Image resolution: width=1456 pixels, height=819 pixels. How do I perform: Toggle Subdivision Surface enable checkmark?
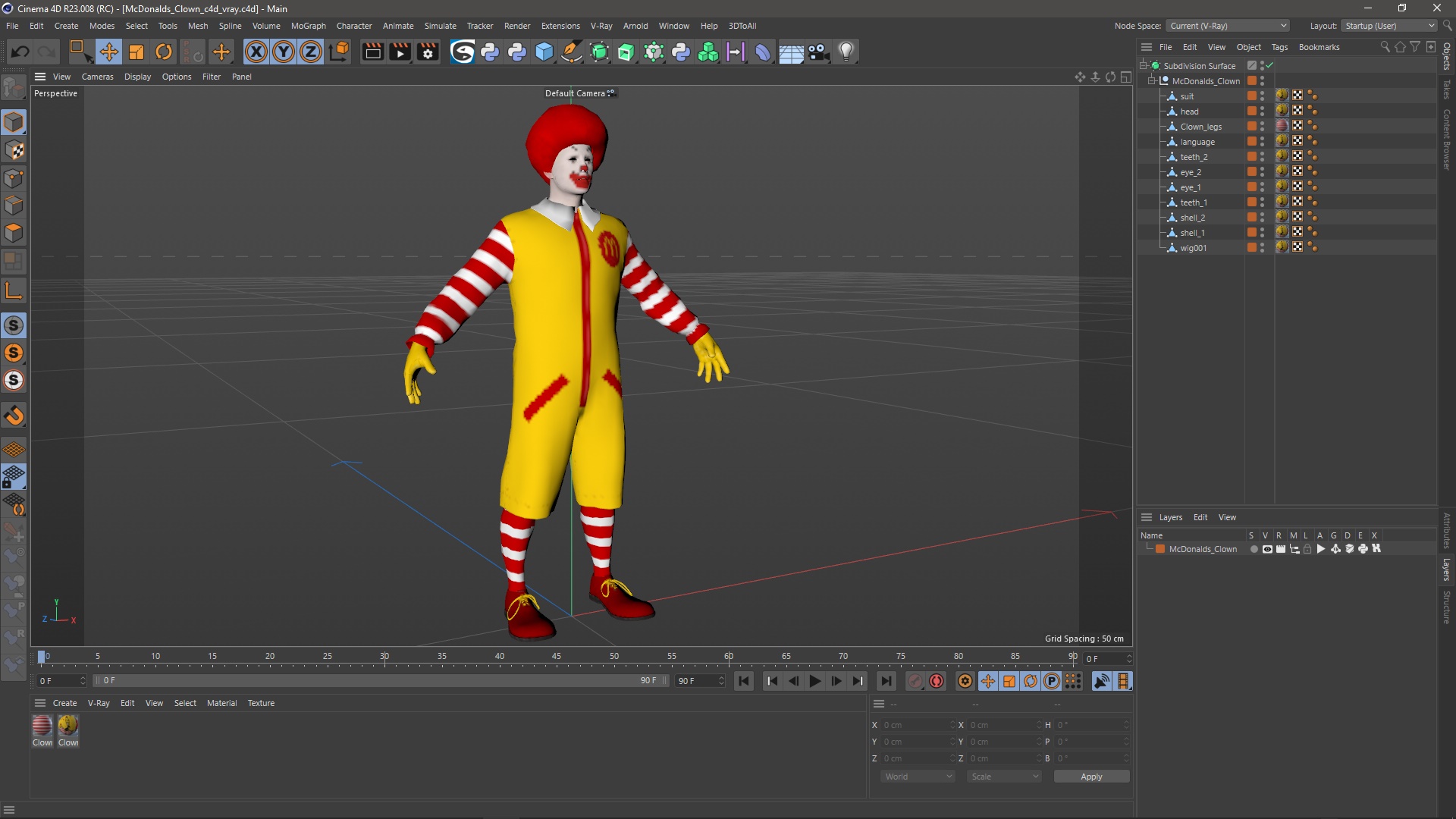[x=1269, y=66]
